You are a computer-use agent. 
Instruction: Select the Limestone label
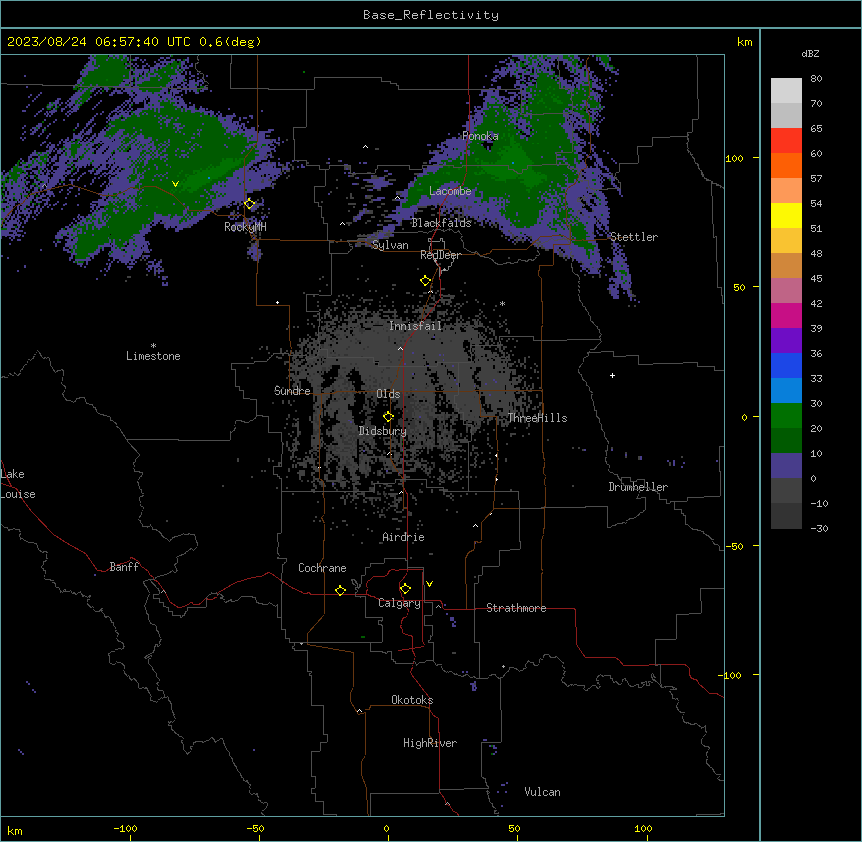point(153,356)
